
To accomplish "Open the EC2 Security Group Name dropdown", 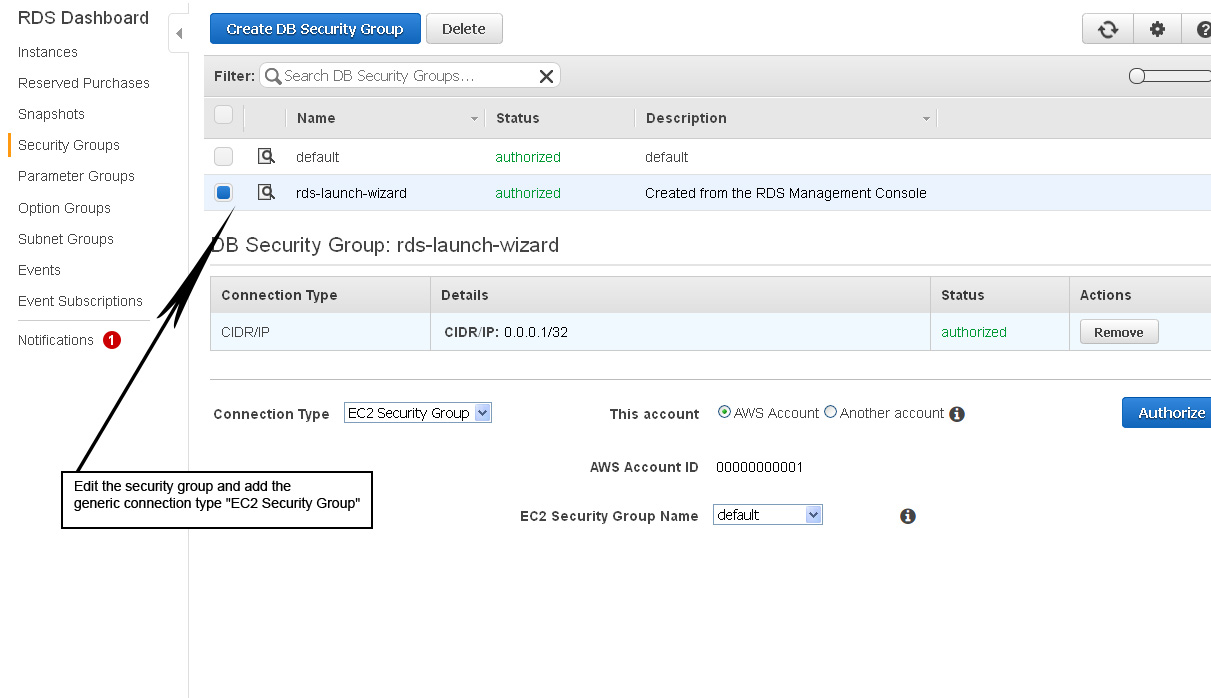I will tap(768, 514).
